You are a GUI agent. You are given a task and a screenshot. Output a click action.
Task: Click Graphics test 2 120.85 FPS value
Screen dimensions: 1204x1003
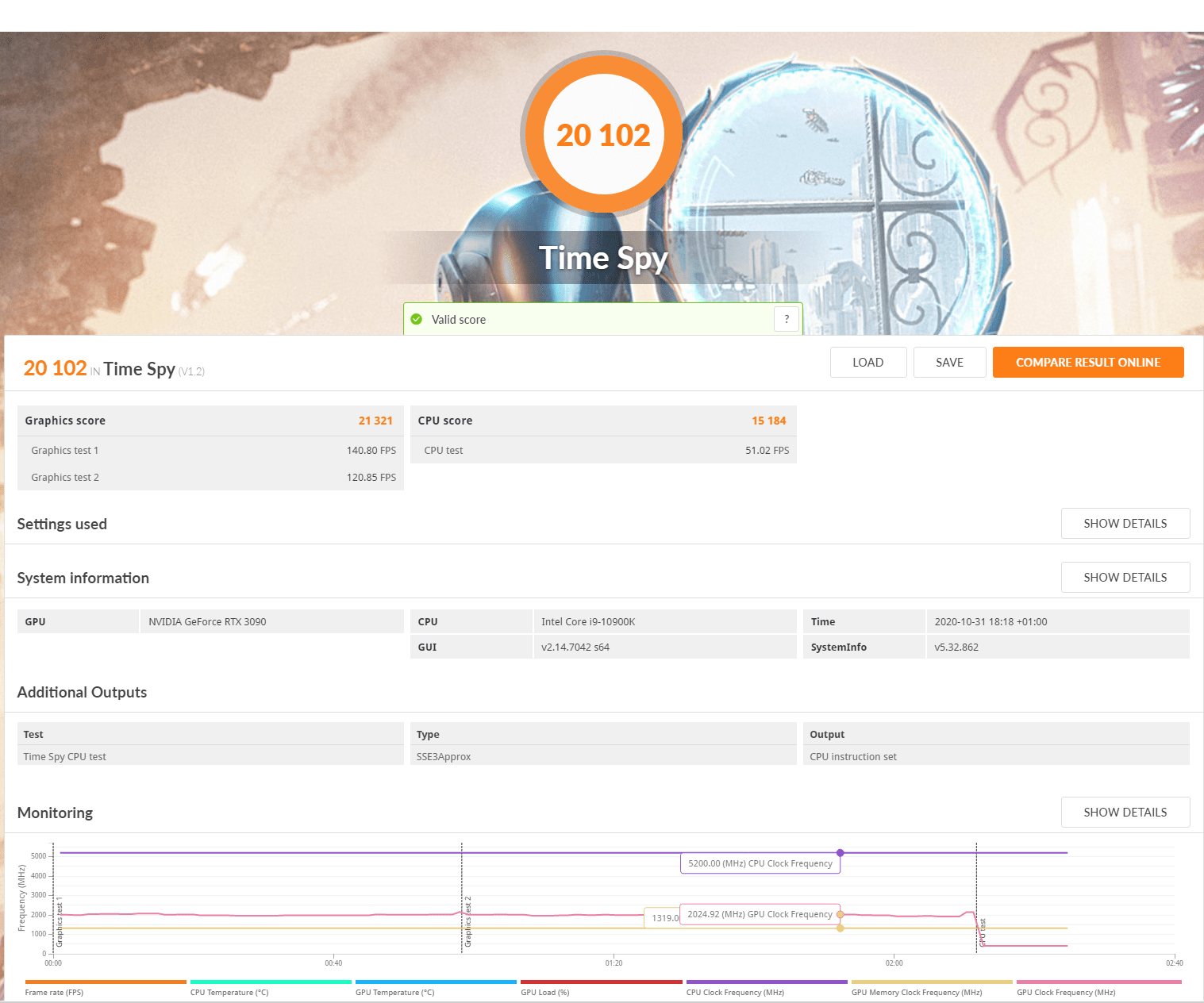click(371, 477)
